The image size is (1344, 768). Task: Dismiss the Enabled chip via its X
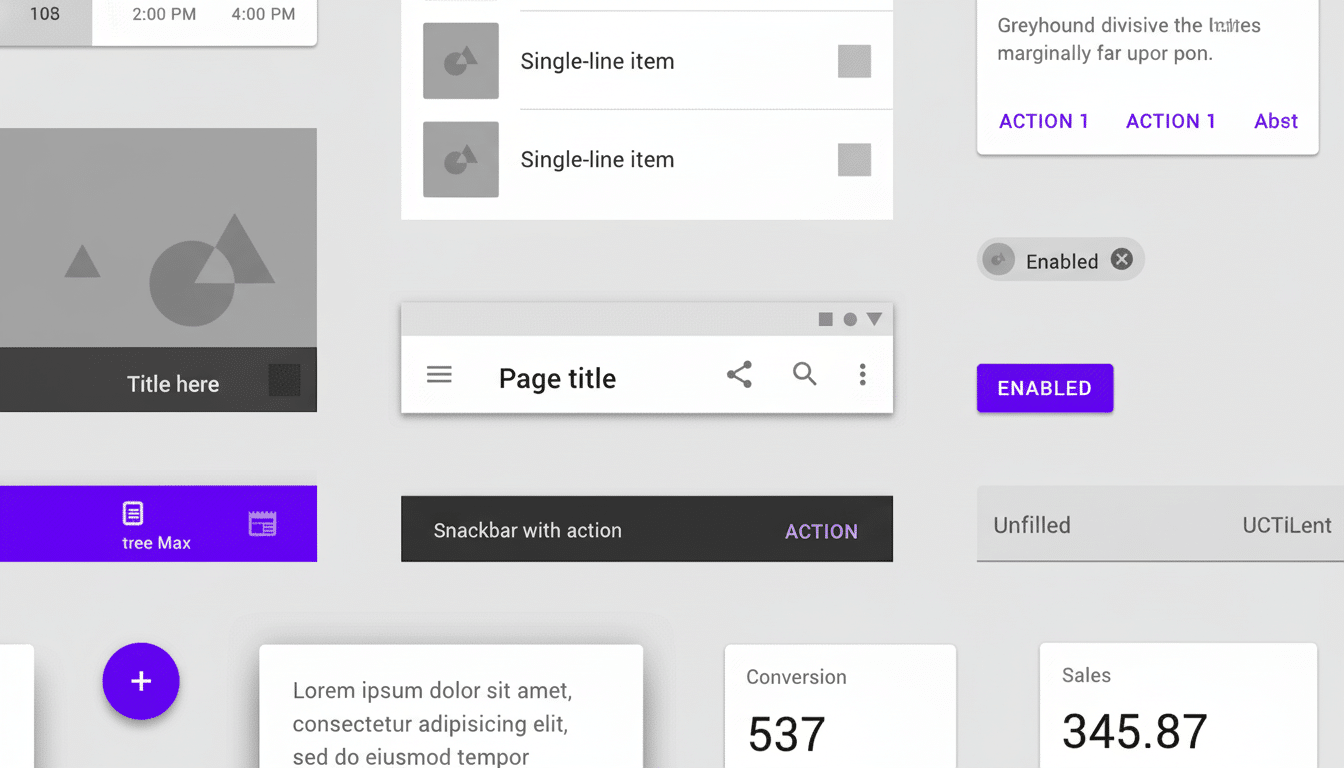pyautogui.click(x=1121, y=258)
